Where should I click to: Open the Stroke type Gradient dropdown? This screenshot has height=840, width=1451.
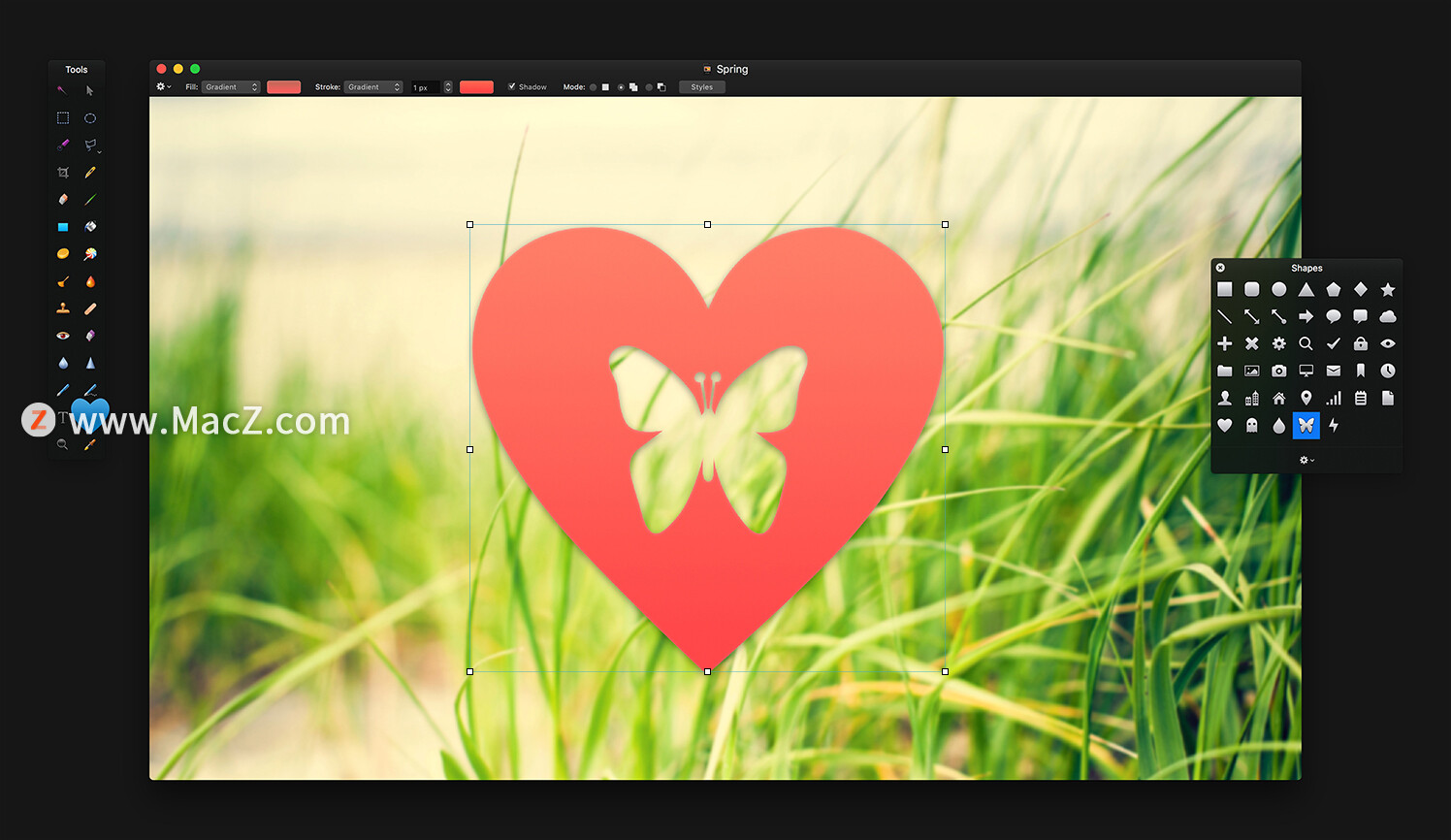tap(373, 87)
